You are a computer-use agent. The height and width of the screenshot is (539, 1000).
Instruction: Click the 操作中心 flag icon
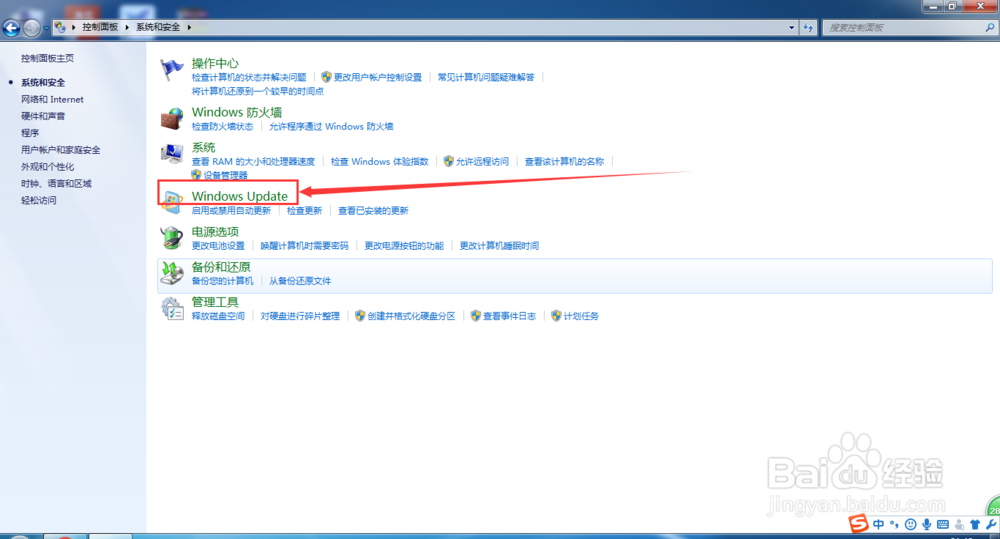coord(172,69)
